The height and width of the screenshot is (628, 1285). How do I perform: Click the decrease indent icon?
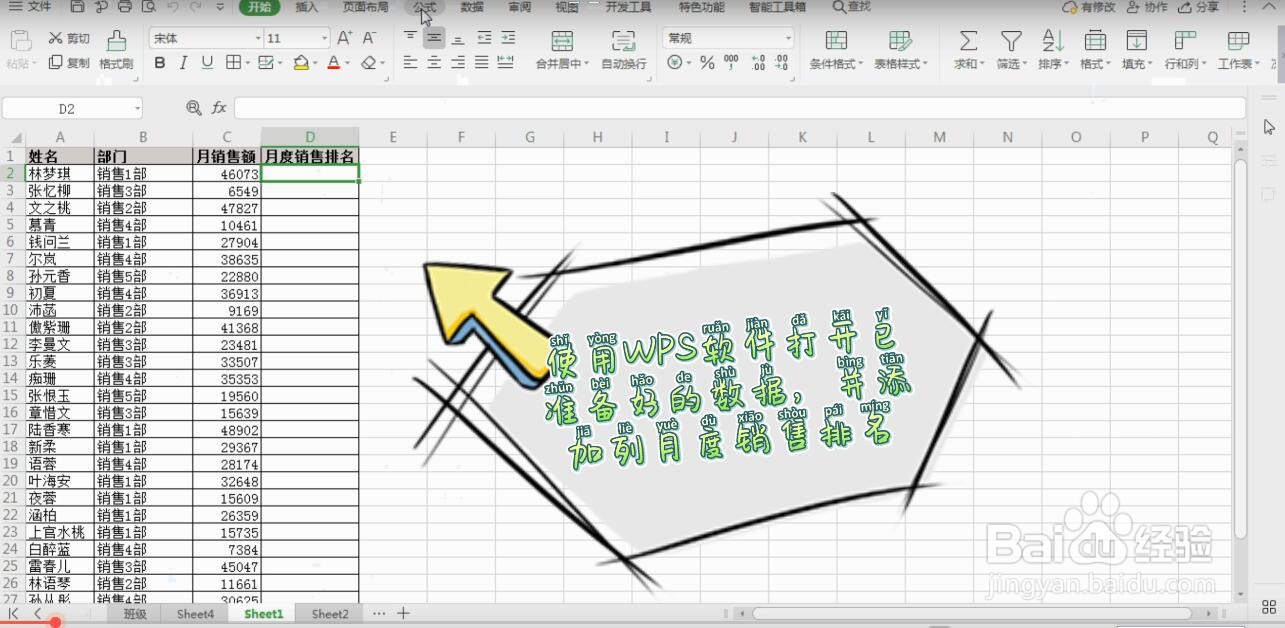coord(484,38)
